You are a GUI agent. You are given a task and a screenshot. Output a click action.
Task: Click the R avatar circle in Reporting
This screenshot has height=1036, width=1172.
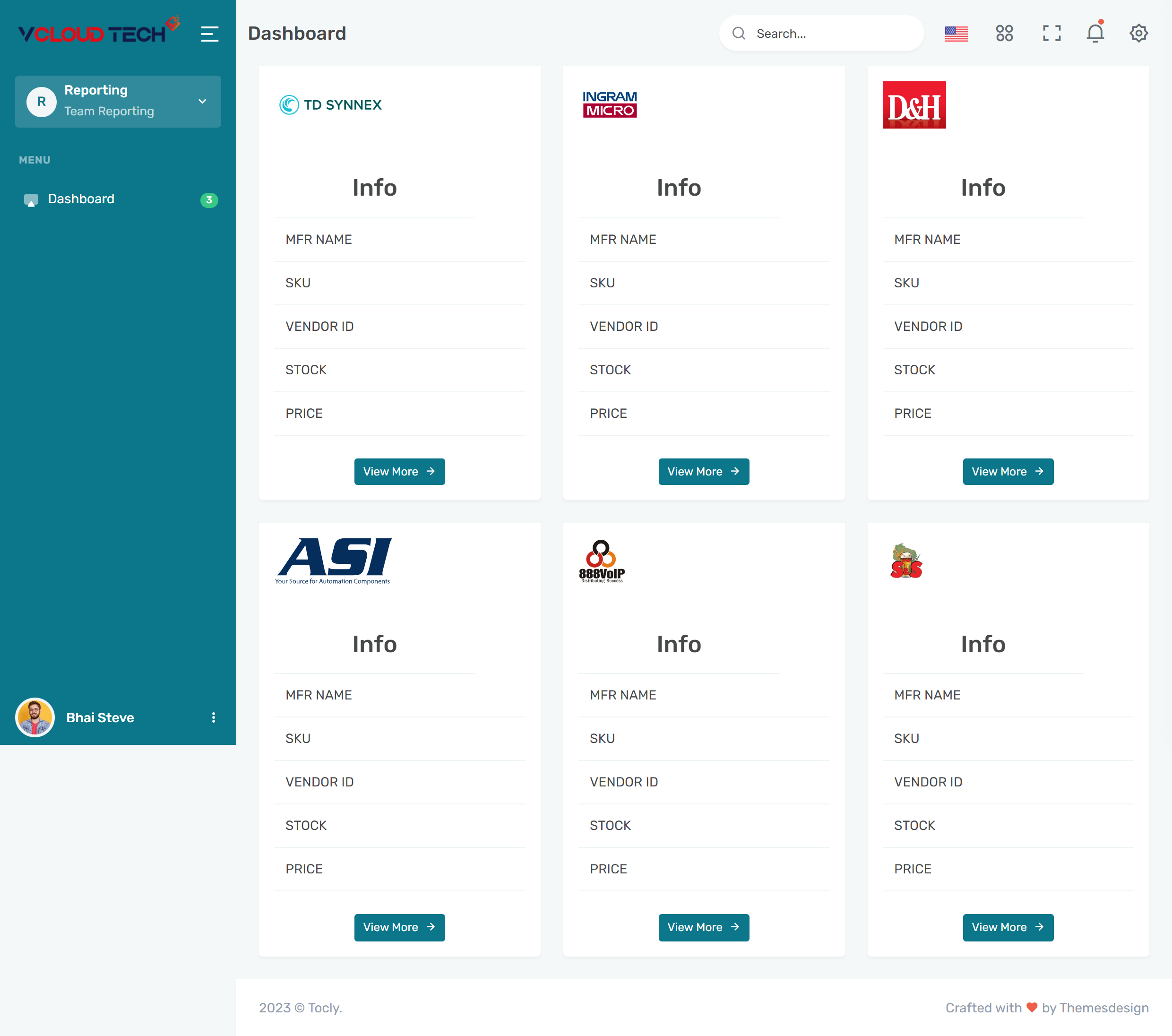[42, 102]
